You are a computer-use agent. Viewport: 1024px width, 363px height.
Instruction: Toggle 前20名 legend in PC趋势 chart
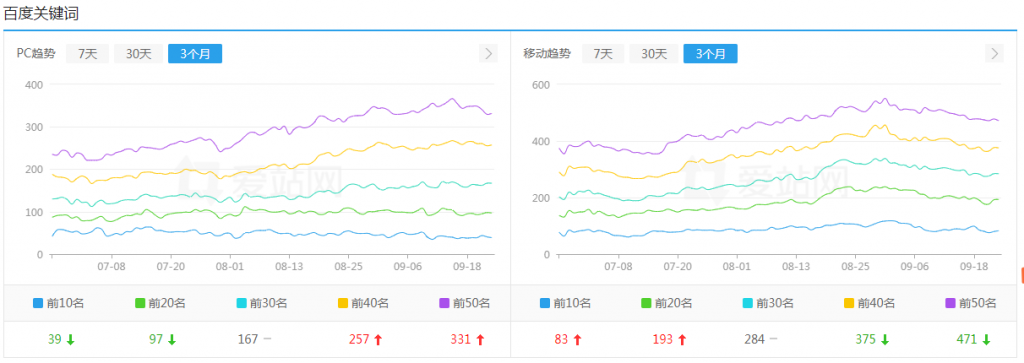point(160,303)
